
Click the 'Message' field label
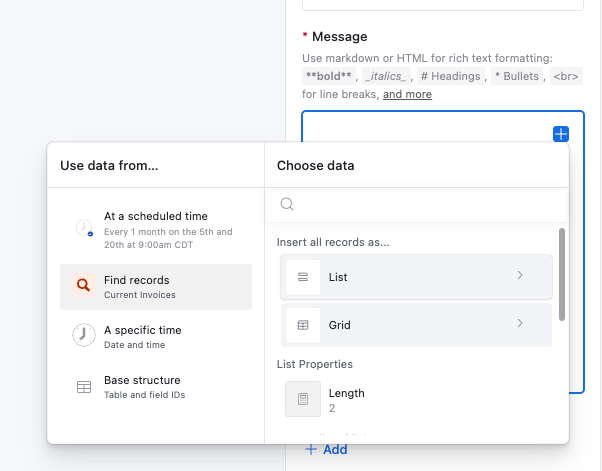pyautogui.click(x=339, y=36)
